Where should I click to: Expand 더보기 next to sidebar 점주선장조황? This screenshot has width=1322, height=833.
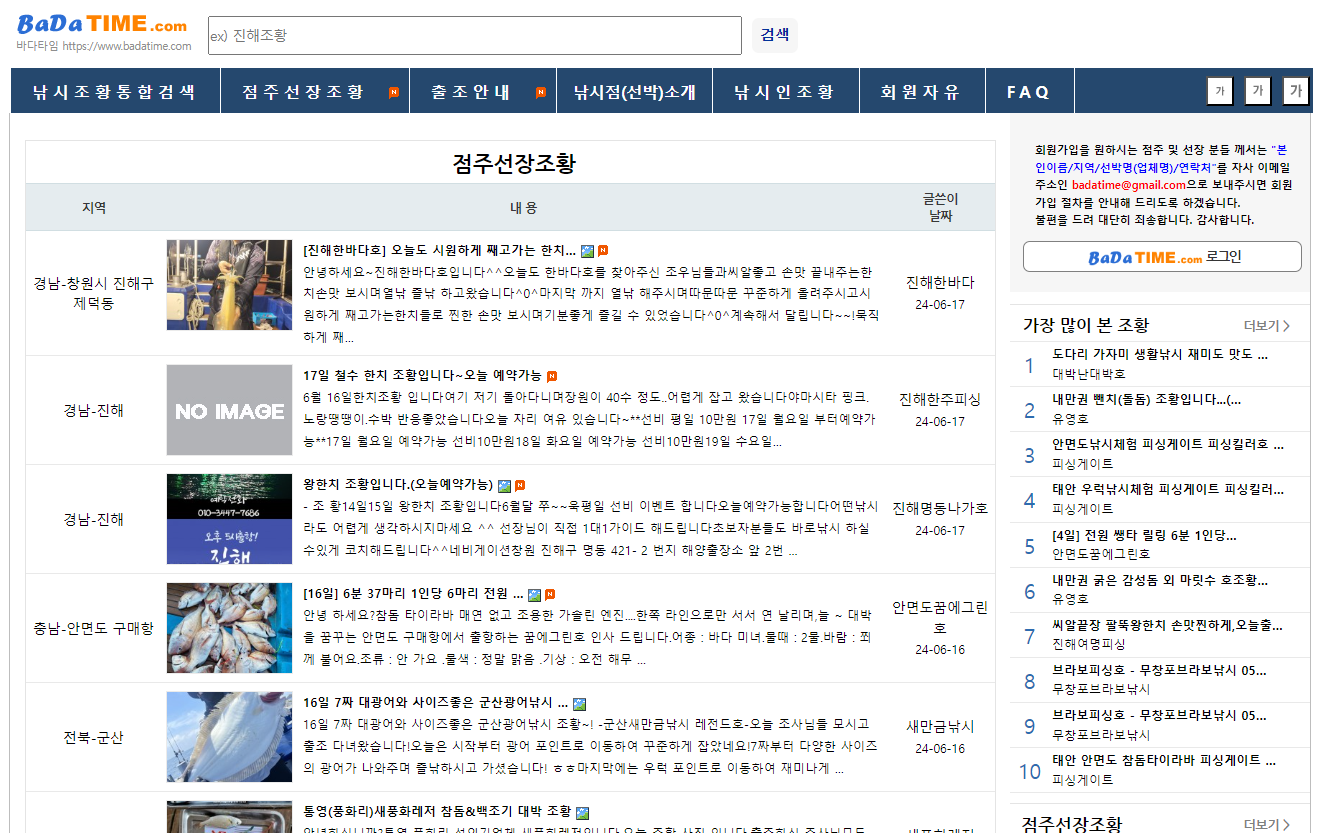[x=1267, y=824]
